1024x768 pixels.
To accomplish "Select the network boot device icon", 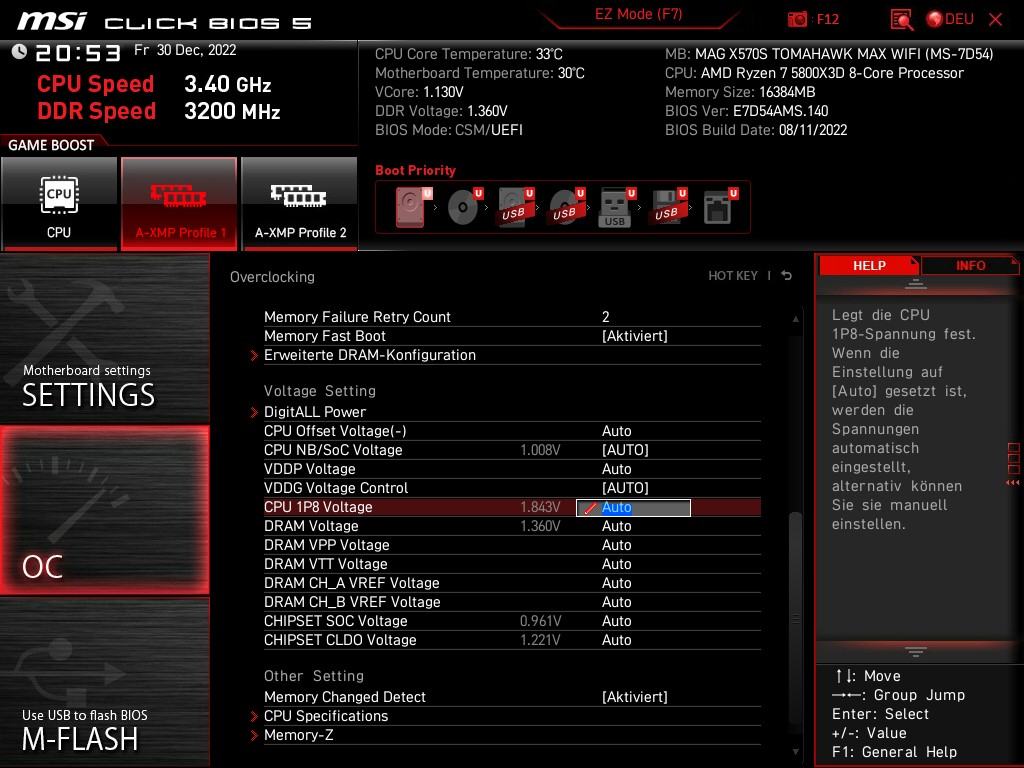I will point(720,207).
